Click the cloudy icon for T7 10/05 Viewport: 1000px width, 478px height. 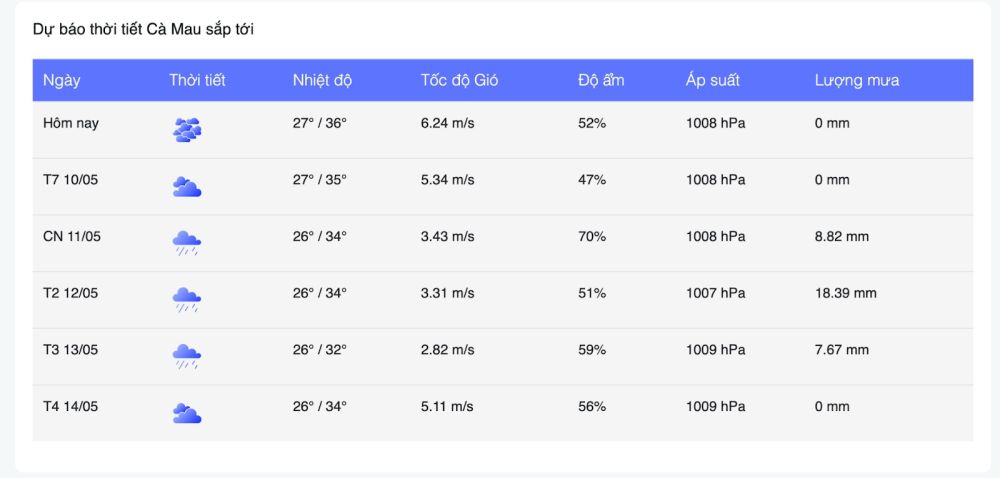[187, 187]
